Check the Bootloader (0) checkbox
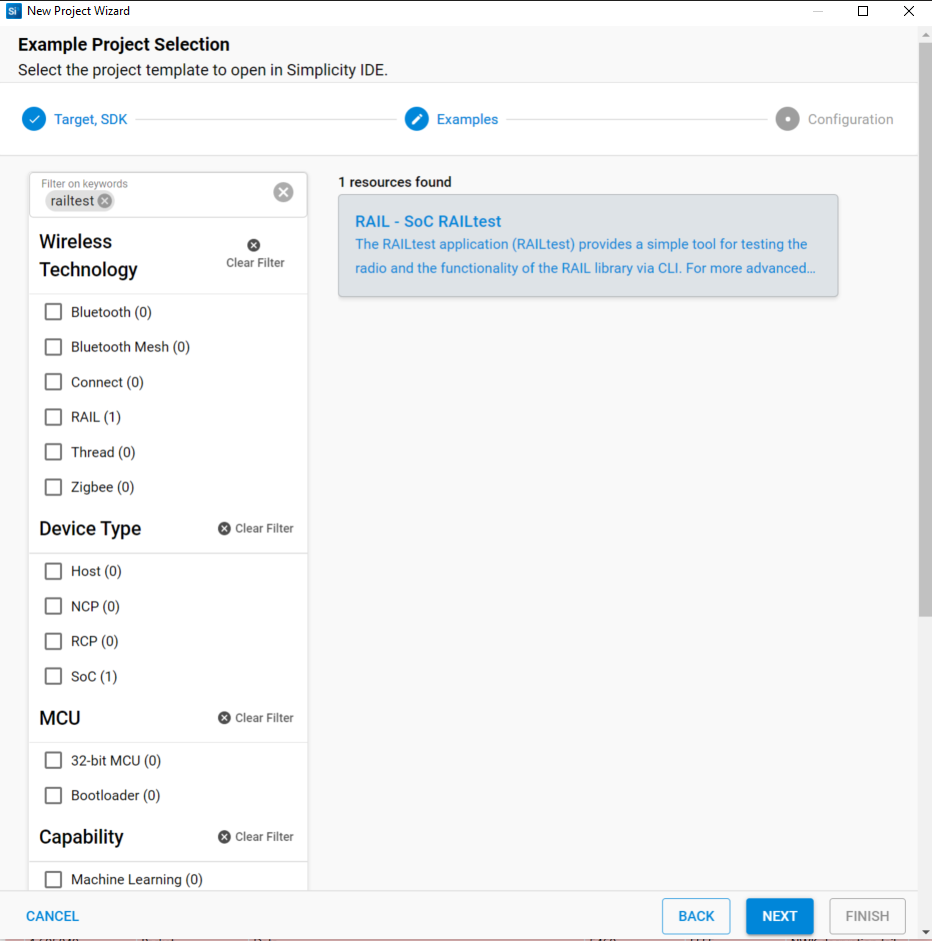This screenshot has width=932, height=941. click(x=53, y=795)
